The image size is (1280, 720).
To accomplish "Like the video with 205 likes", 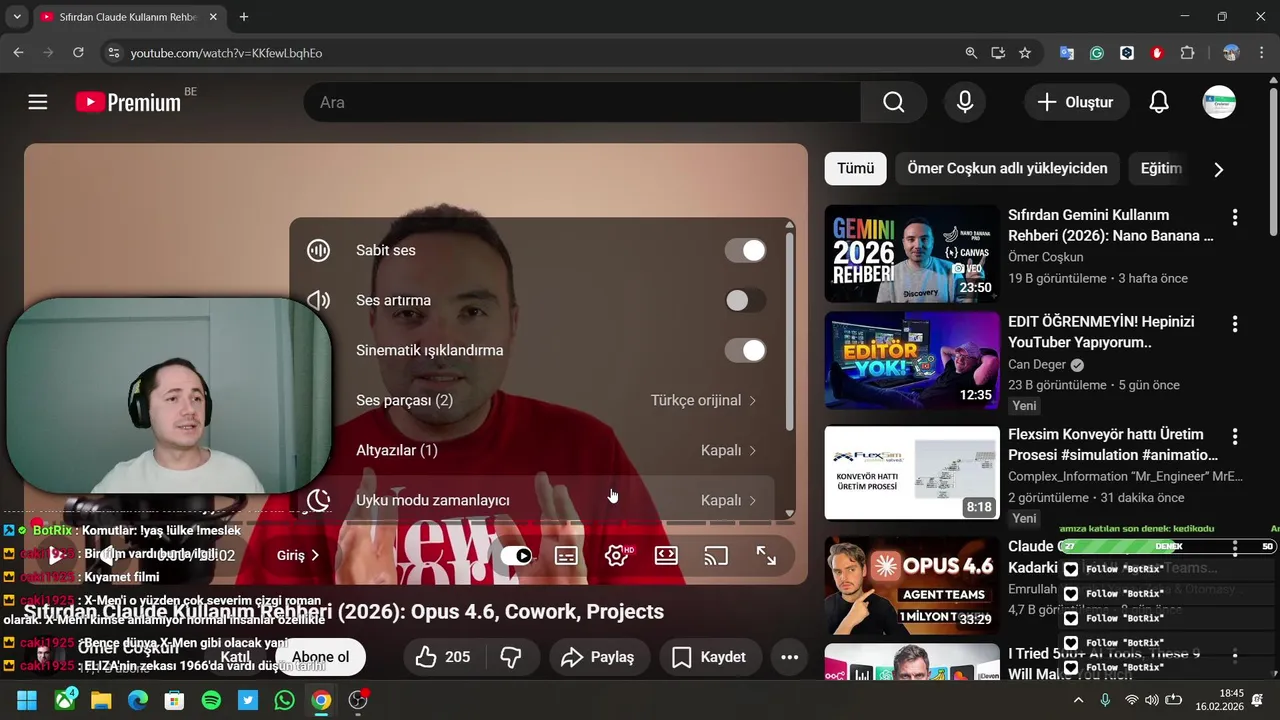I will (x=443, y=657).
